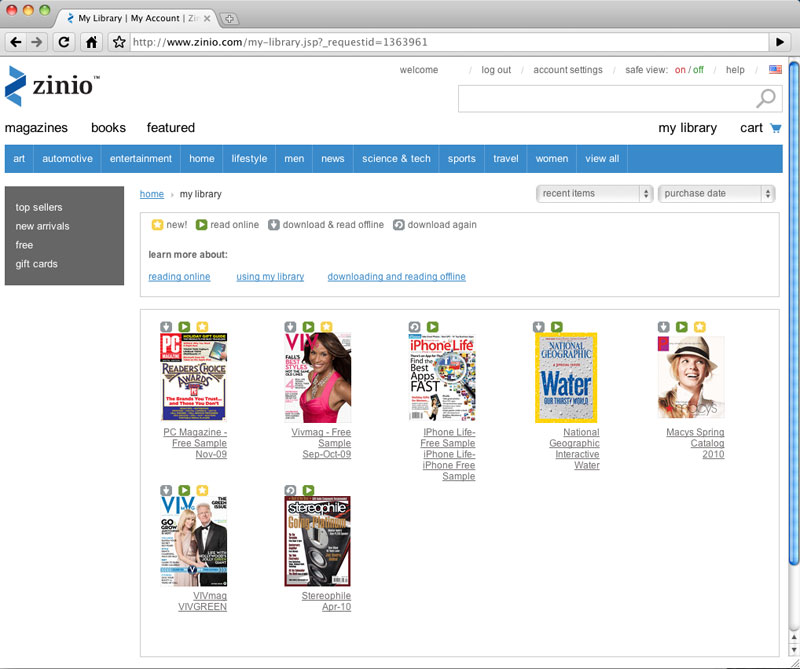Click the browser address bar
Viewport: 800px width, 669px height.
point(449,42)
